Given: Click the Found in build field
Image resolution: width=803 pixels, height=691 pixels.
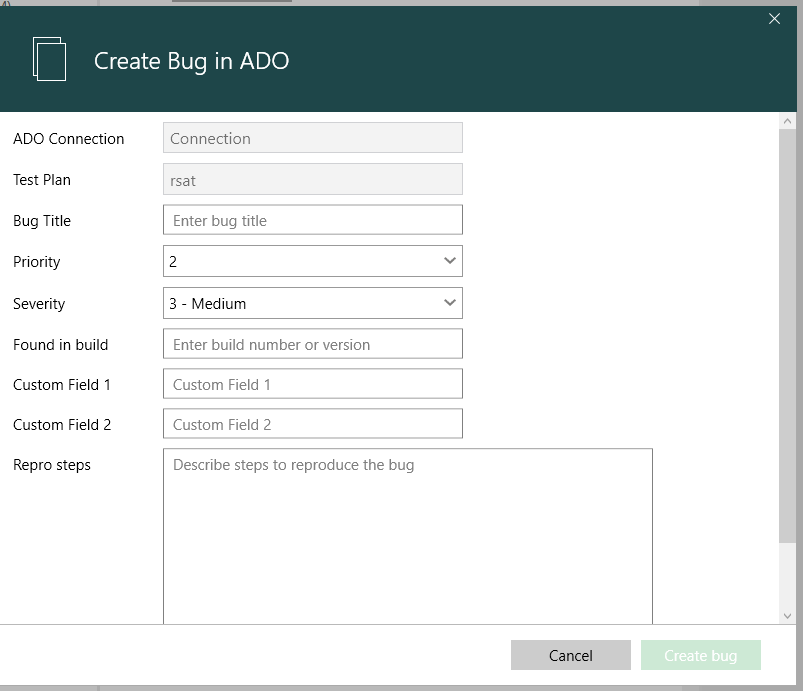Looking at the screenshot, I should click(x=311, y=343).
